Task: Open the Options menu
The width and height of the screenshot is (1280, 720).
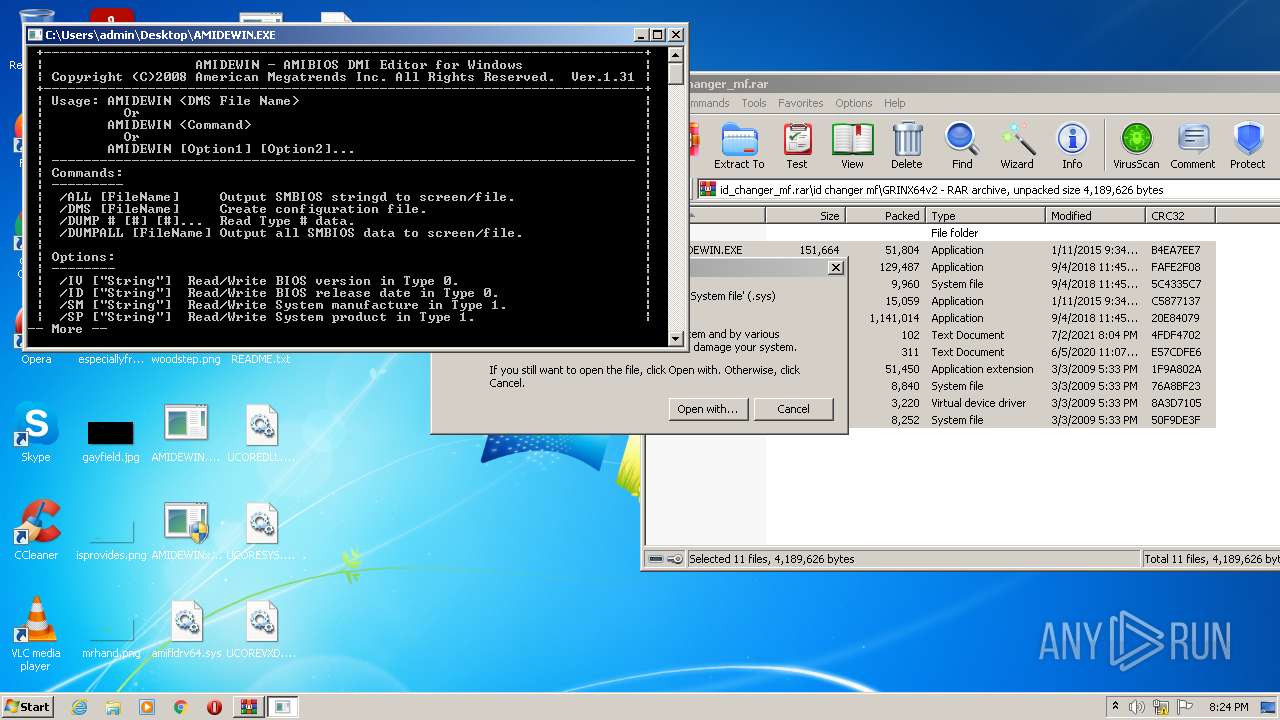Action: [x=853, y=103]
